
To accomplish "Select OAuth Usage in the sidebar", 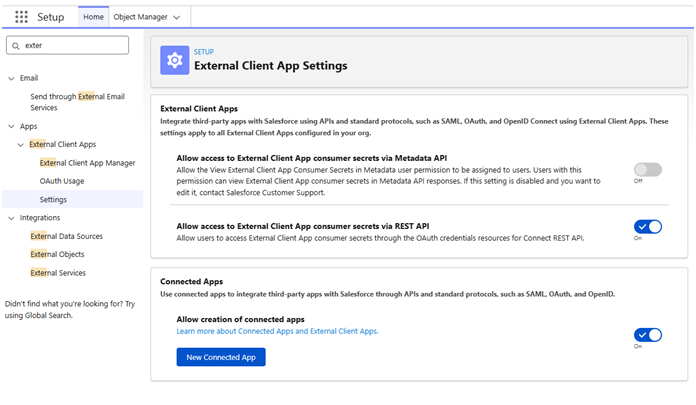I will pyautogui.click(x=61, y=181).
